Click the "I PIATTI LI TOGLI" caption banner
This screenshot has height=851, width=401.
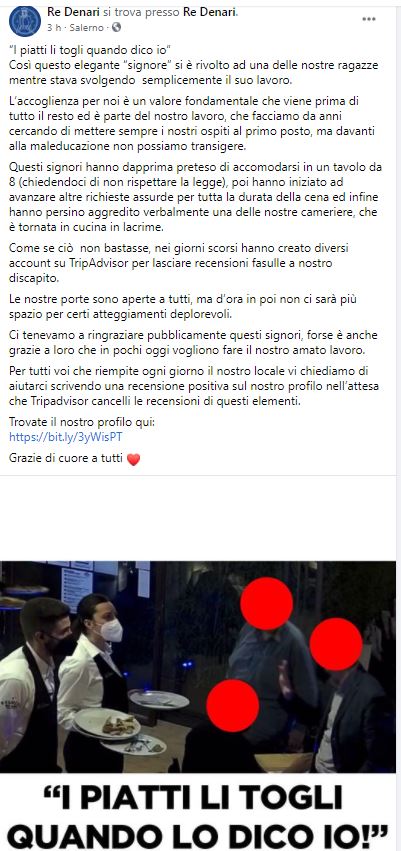pyautogui.click(x=198, y=811)
